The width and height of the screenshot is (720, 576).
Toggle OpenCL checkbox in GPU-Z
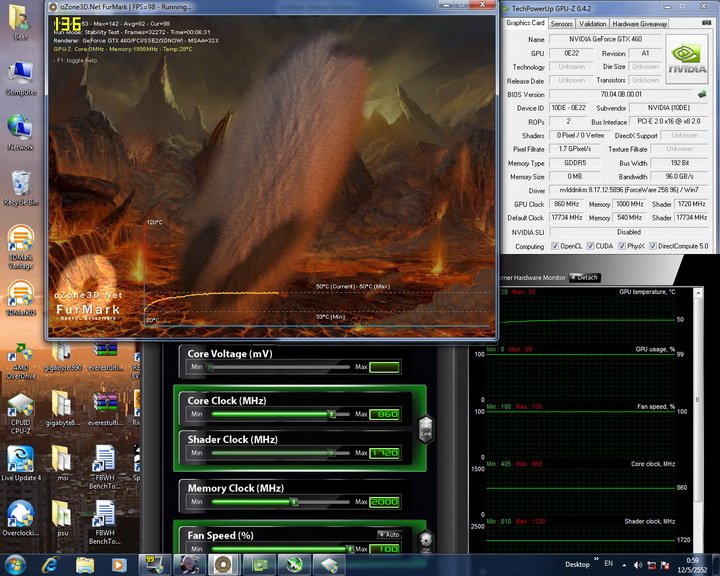pyautogui.click(x=555, y=246)
